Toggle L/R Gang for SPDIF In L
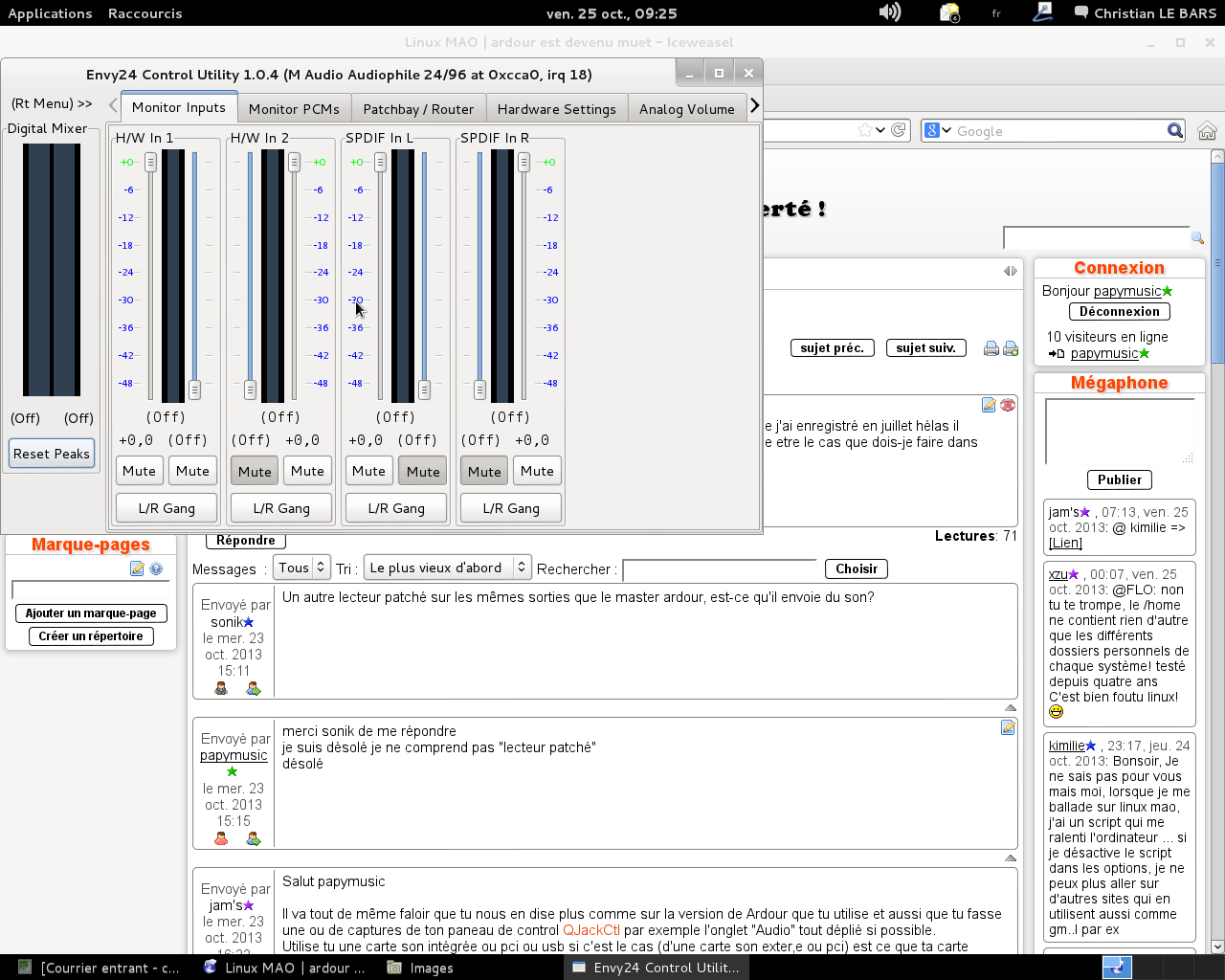 [x=396, y=508]
